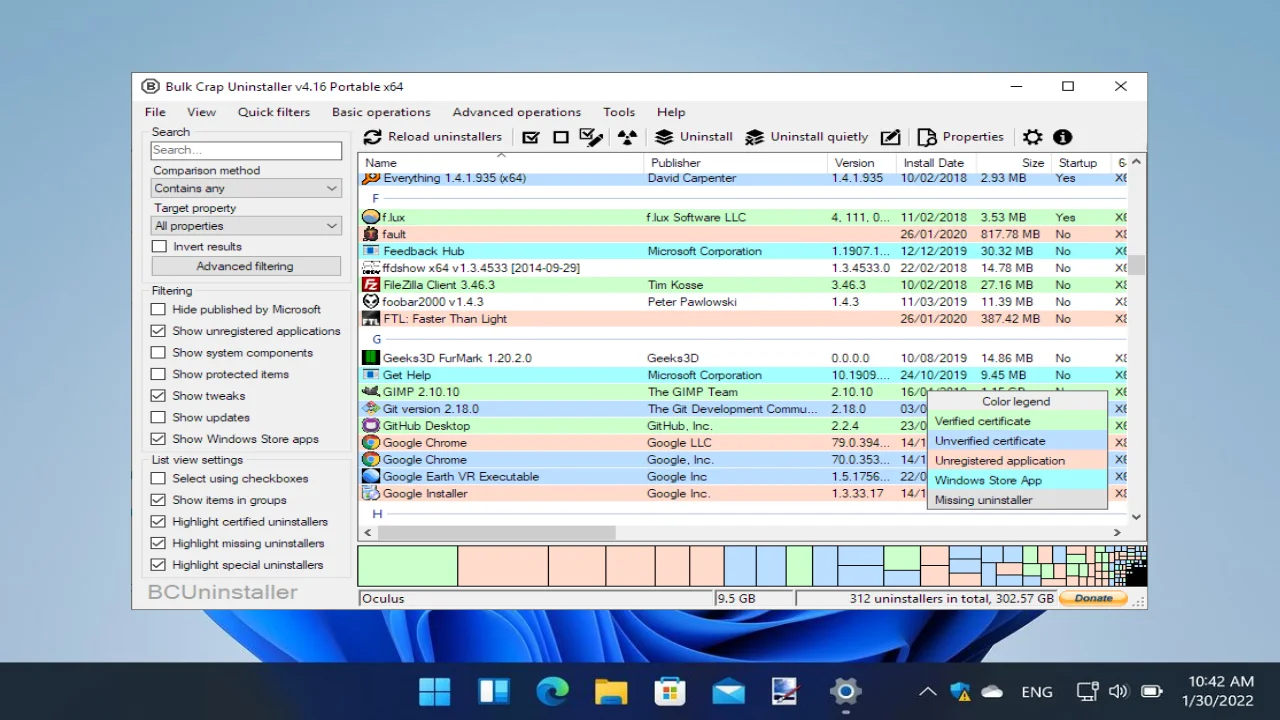Click inside the Search input field
The image size is (1280, 720).
(x=246, y=150)
